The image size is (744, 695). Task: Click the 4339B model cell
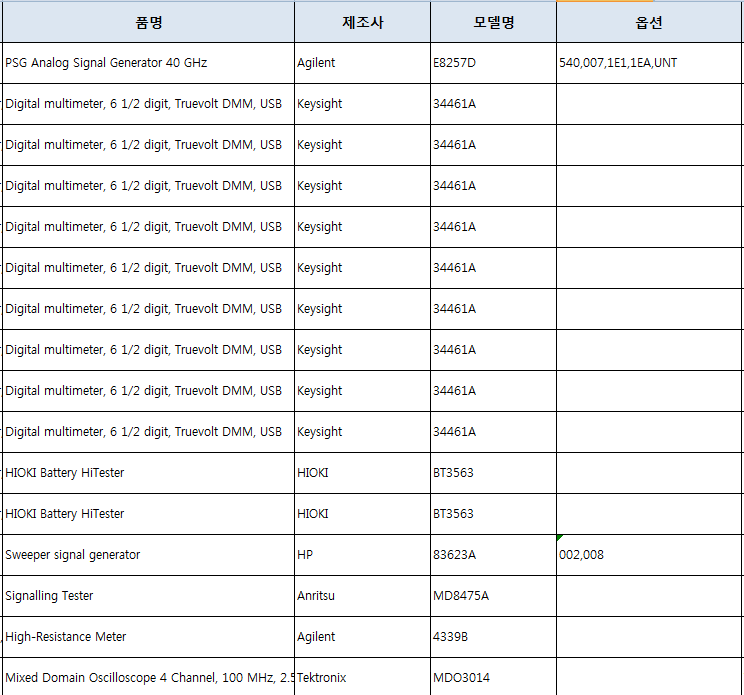pyautogui.click(x=493, y=637)
